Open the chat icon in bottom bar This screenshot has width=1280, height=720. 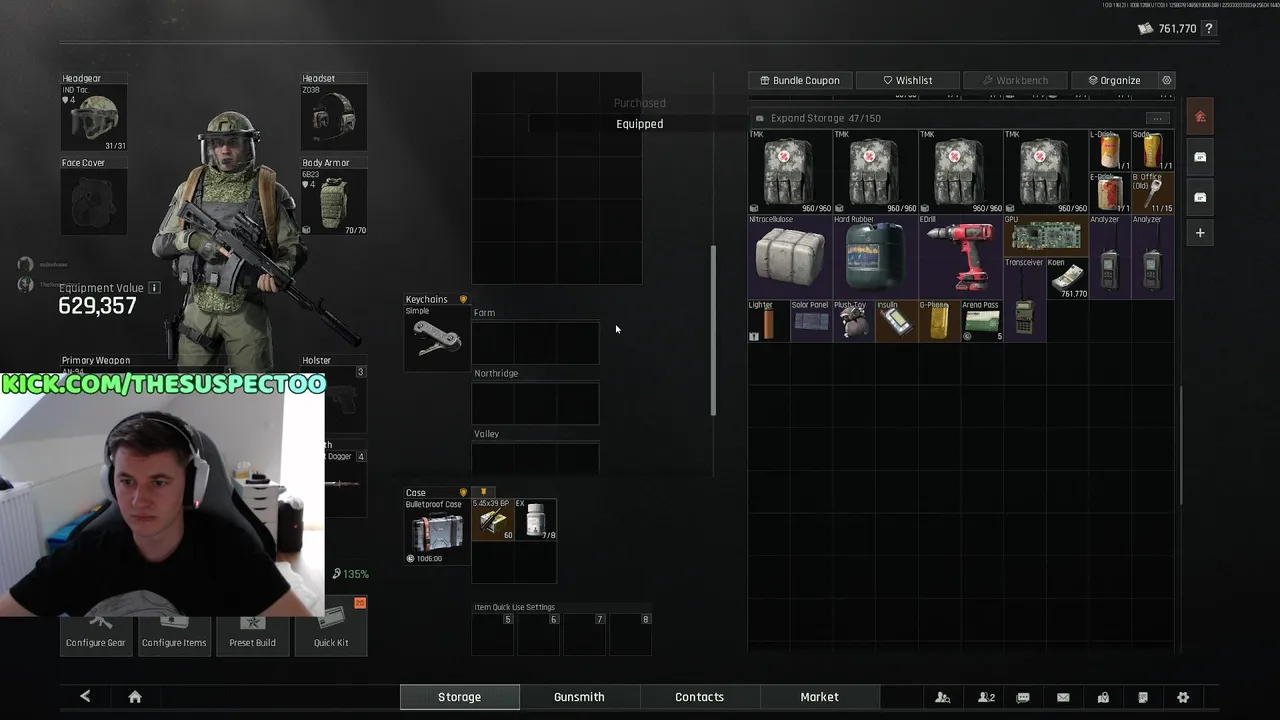[1023, 697]
